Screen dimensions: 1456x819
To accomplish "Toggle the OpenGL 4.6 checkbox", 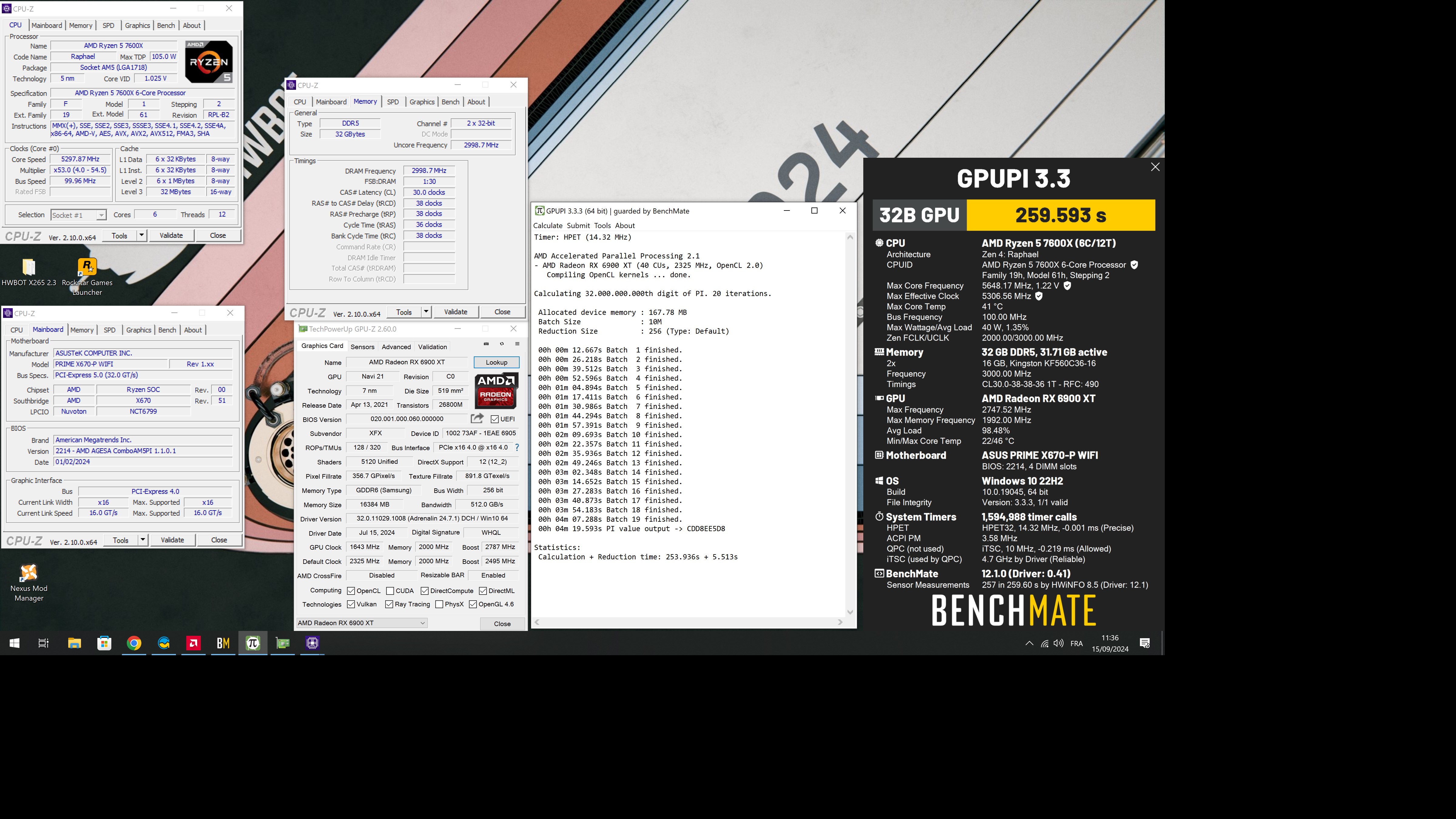I will coord(473,604).
